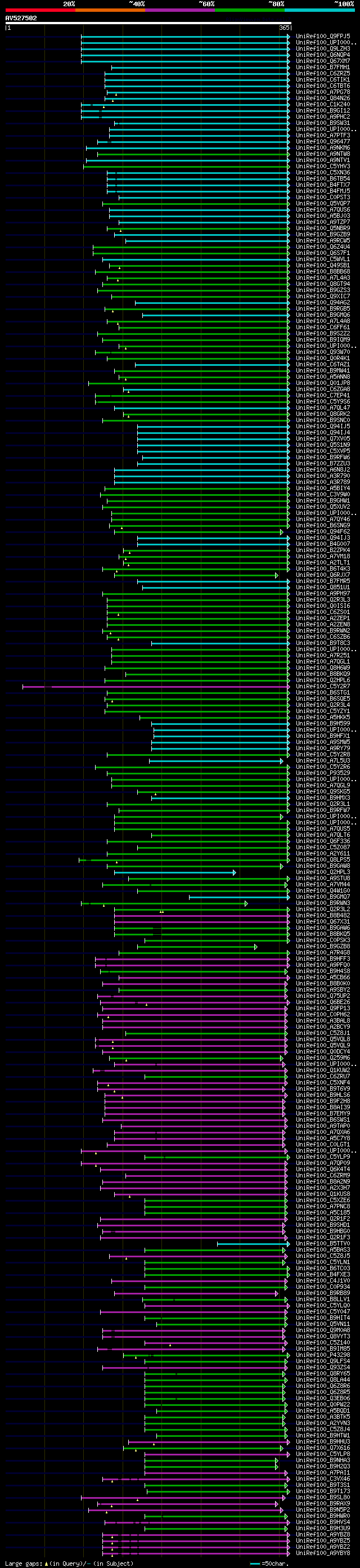Image resolution: width=360 pixels, height=1568 pixels.
Task: Select the UniRef100_Q5NBR9 label
Action: click(x=323, y=229)
